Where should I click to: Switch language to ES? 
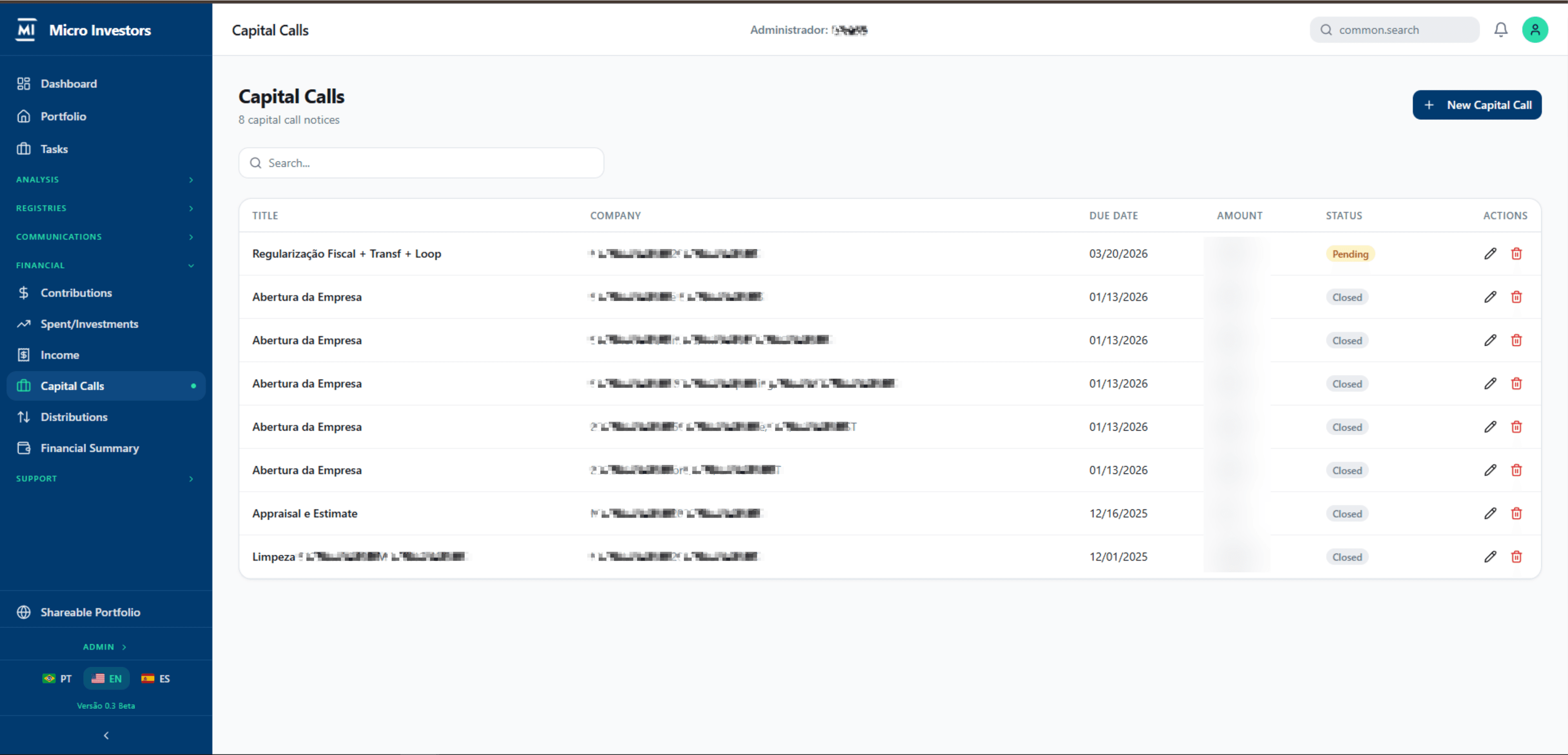pos(156,678)
